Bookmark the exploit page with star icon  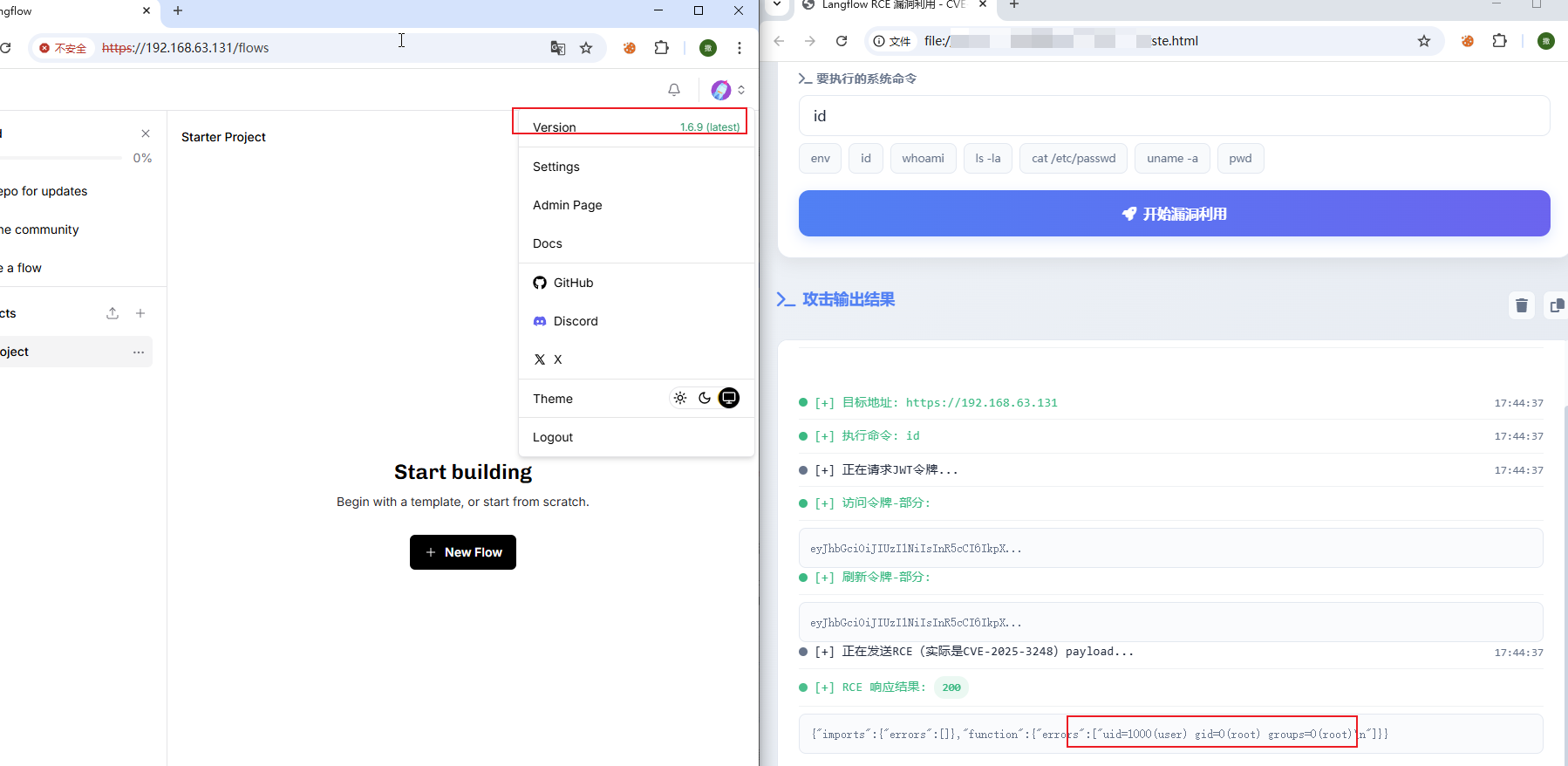(x=1424, y=41)
